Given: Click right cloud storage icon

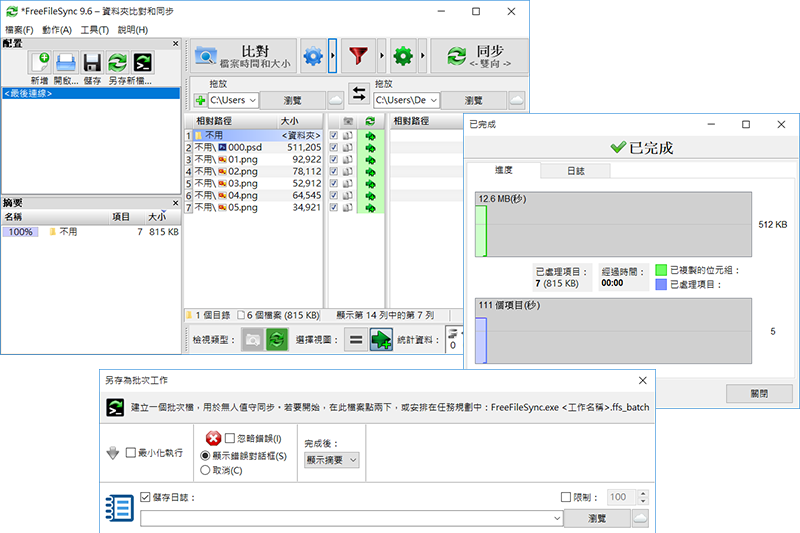Looking at the screenshot, I should click(x=516, y=100).
